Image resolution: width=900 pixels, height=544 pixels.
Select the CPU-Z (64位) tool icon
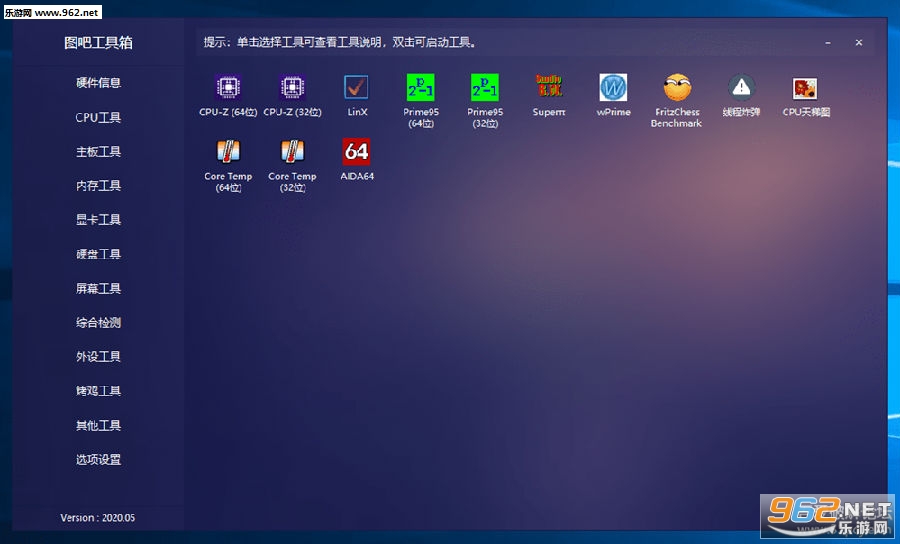click(228, 87)
